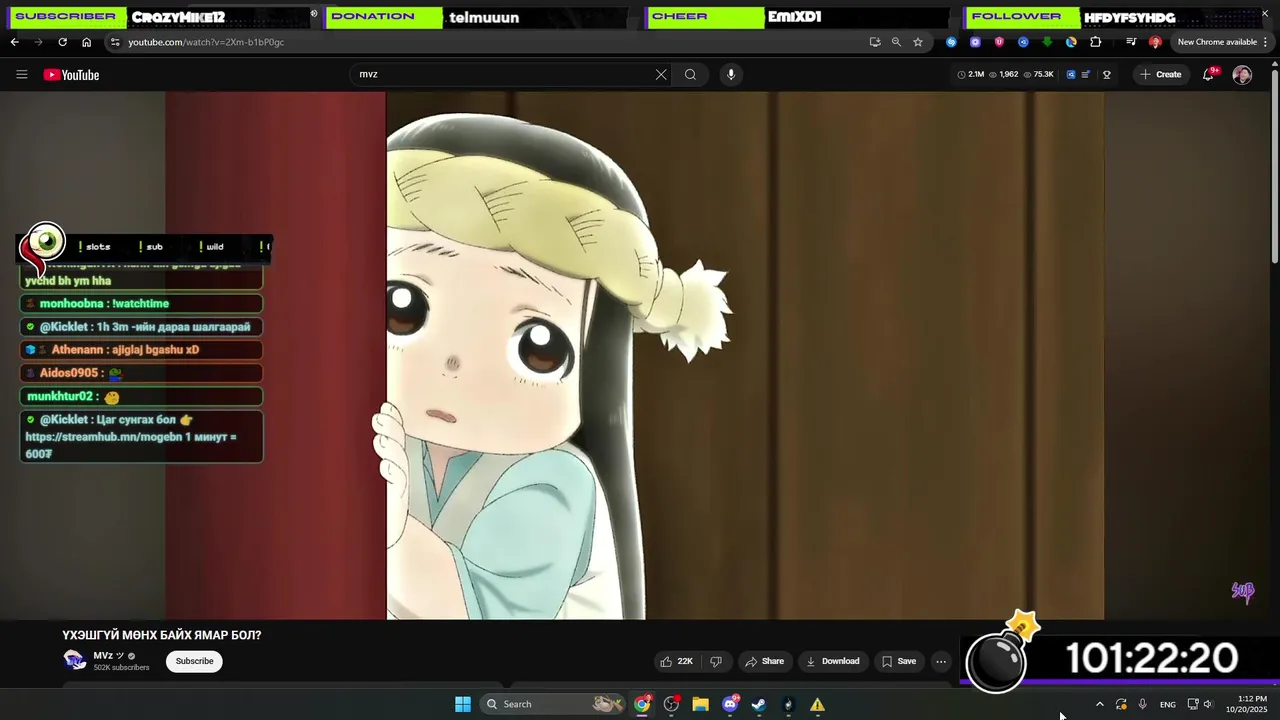Dislike the video
Image resolution: width=1280 pixels, height=720 pixels.
pos(716,661)
